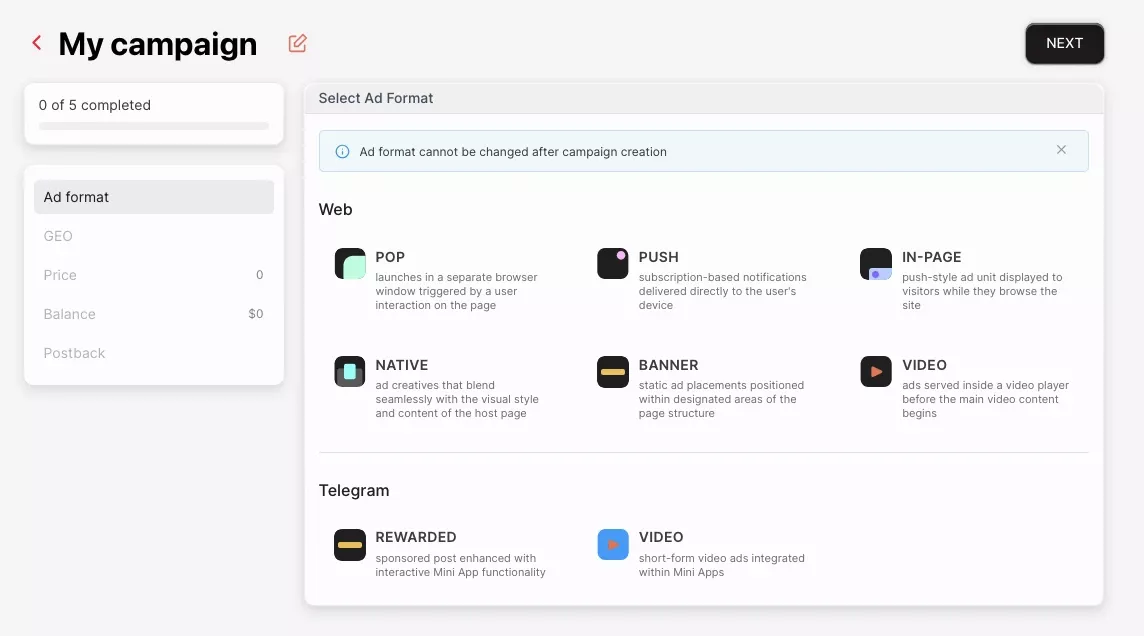Screen dimensions: 1144x636
Task: Click the red back arrow
Action: pos(36,43)
